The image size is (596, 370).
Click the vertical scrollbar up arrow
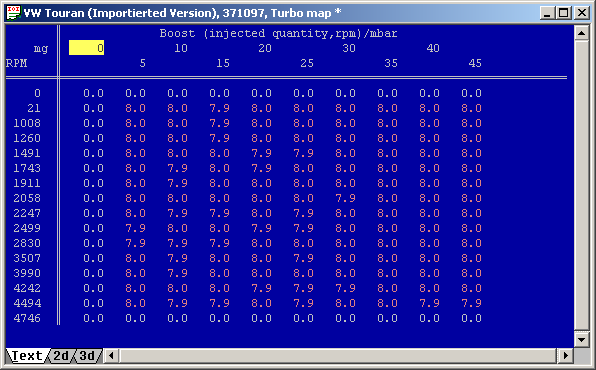(x=582, y=33)
